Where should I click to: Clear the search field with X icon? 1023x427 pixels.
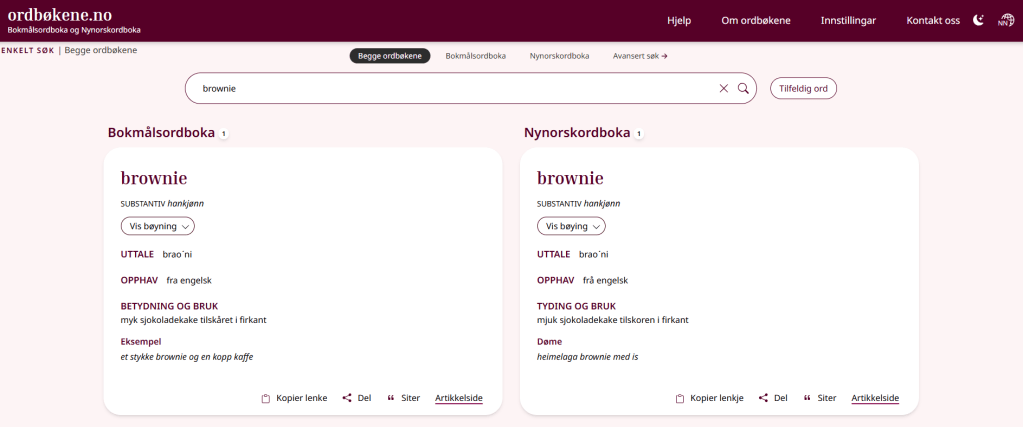click(724, 88)
